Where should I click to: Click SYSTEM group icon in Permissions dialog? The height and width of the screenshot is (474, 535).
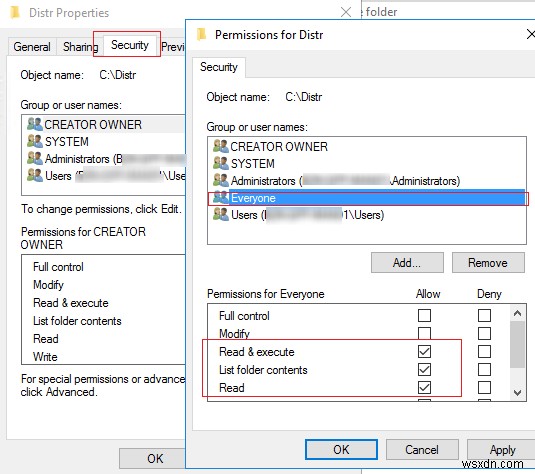(x=220, y=163)
